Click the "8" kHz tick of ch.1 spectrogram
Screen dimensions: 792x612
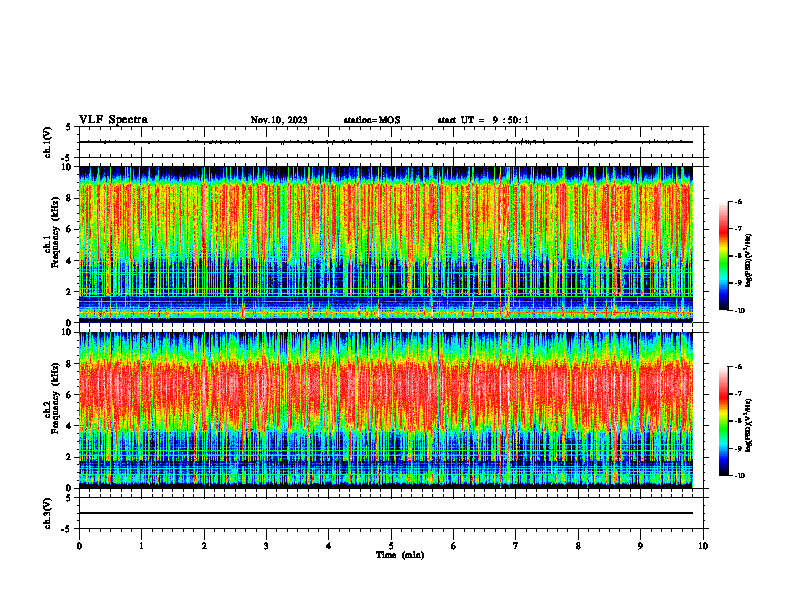point(70,198)
